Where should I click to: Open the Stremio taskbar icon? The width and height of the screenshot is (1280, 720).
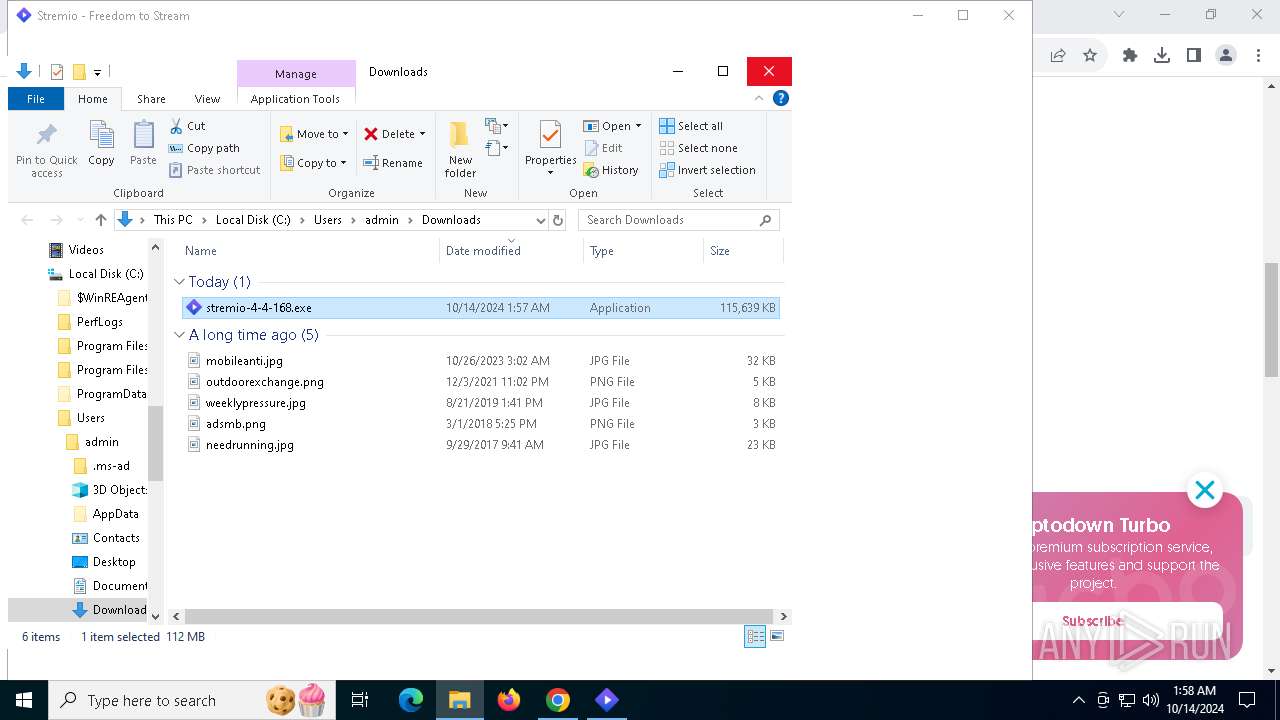[606, 700]
